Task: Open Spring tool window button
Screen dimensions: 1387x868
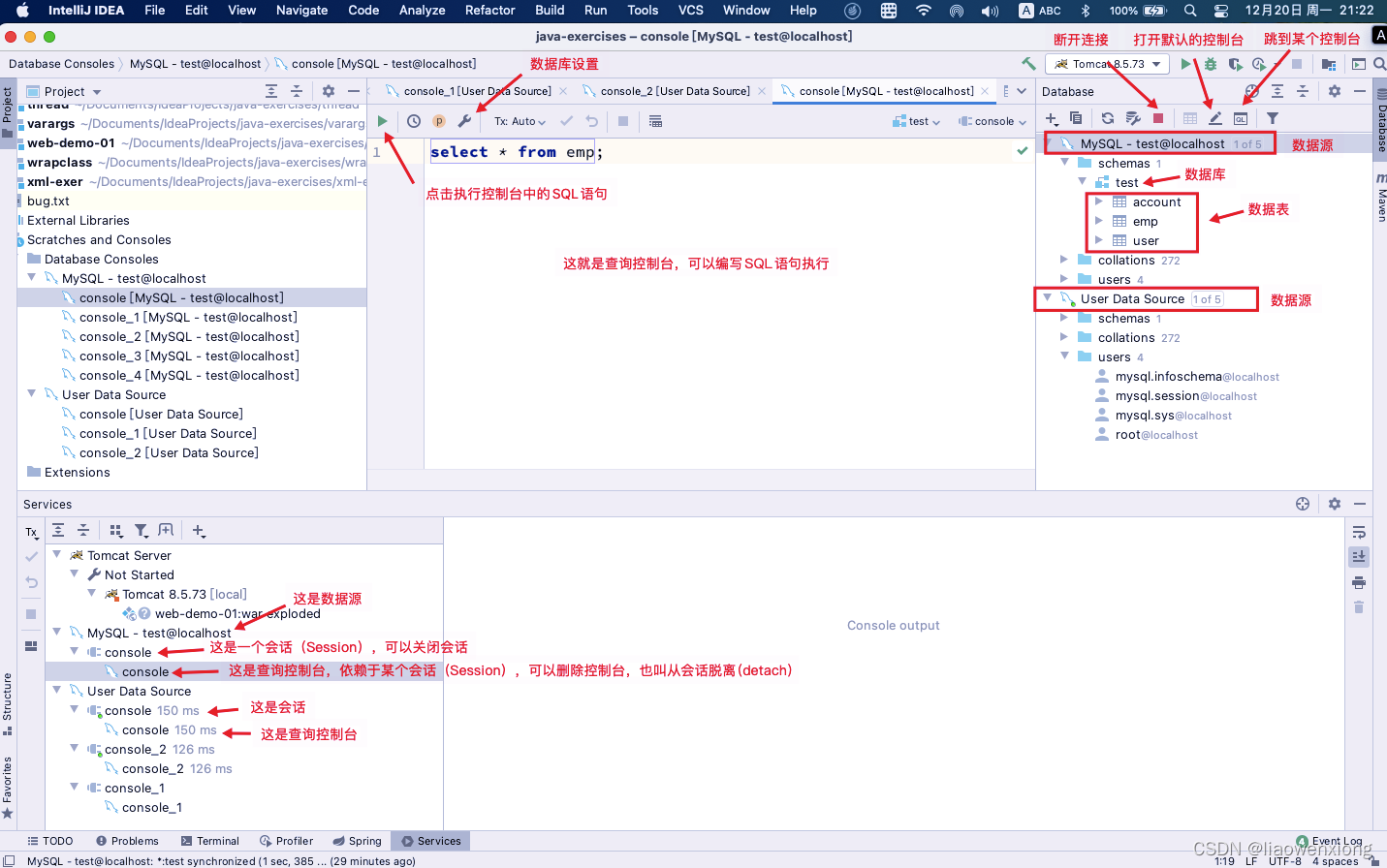Action: 357,841
